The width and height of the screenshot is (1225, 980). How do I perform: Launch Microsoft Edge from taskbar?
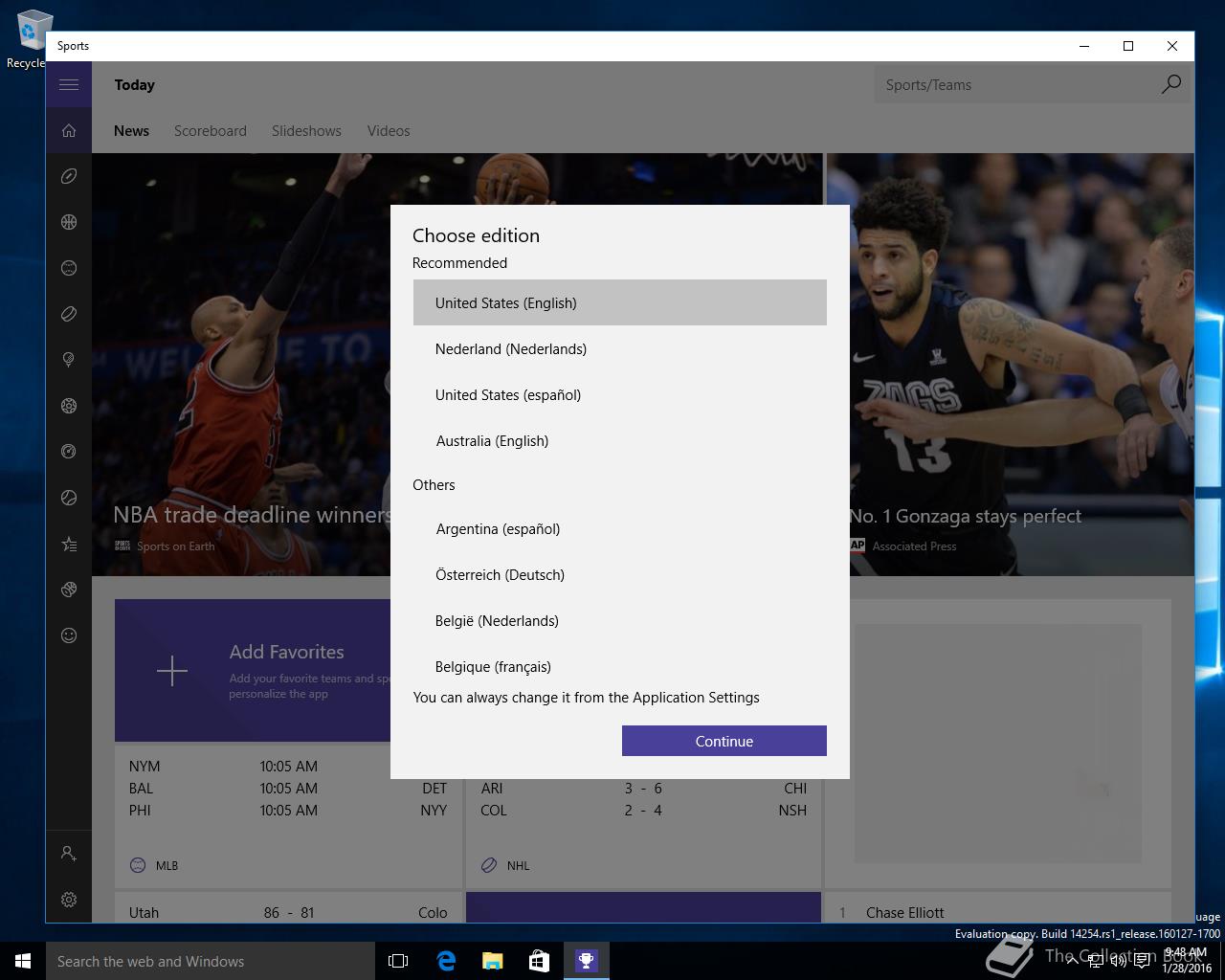[x=446, y=961]
